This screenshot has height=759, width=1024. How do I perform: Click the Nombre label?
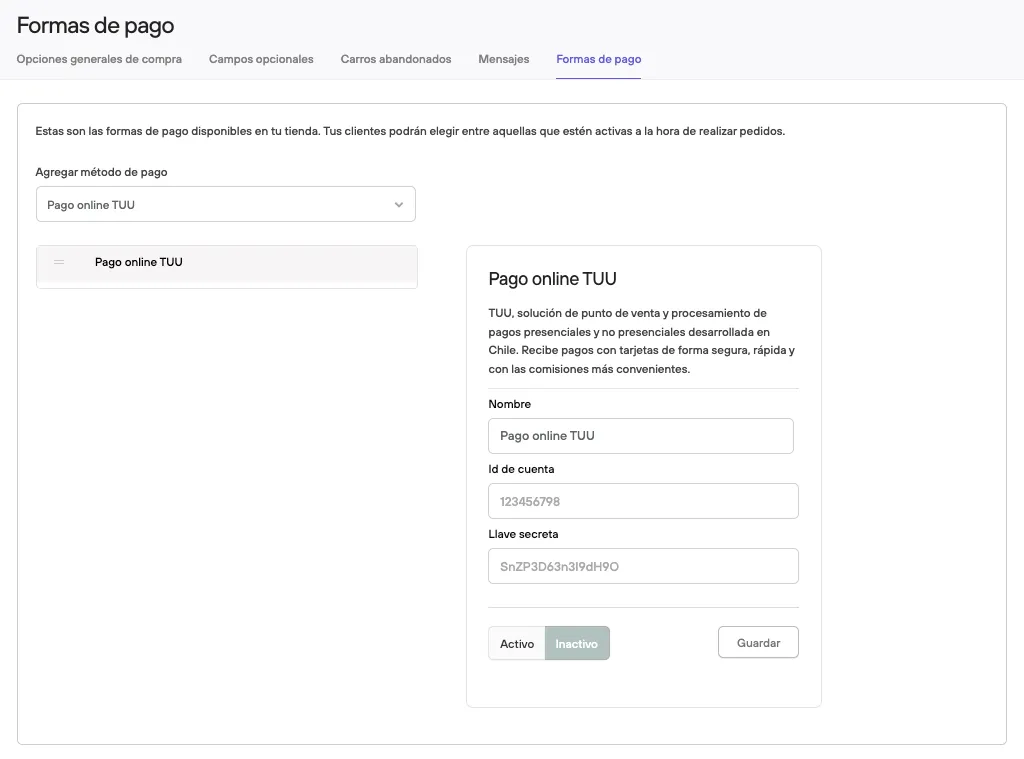(x=509, y=404)
